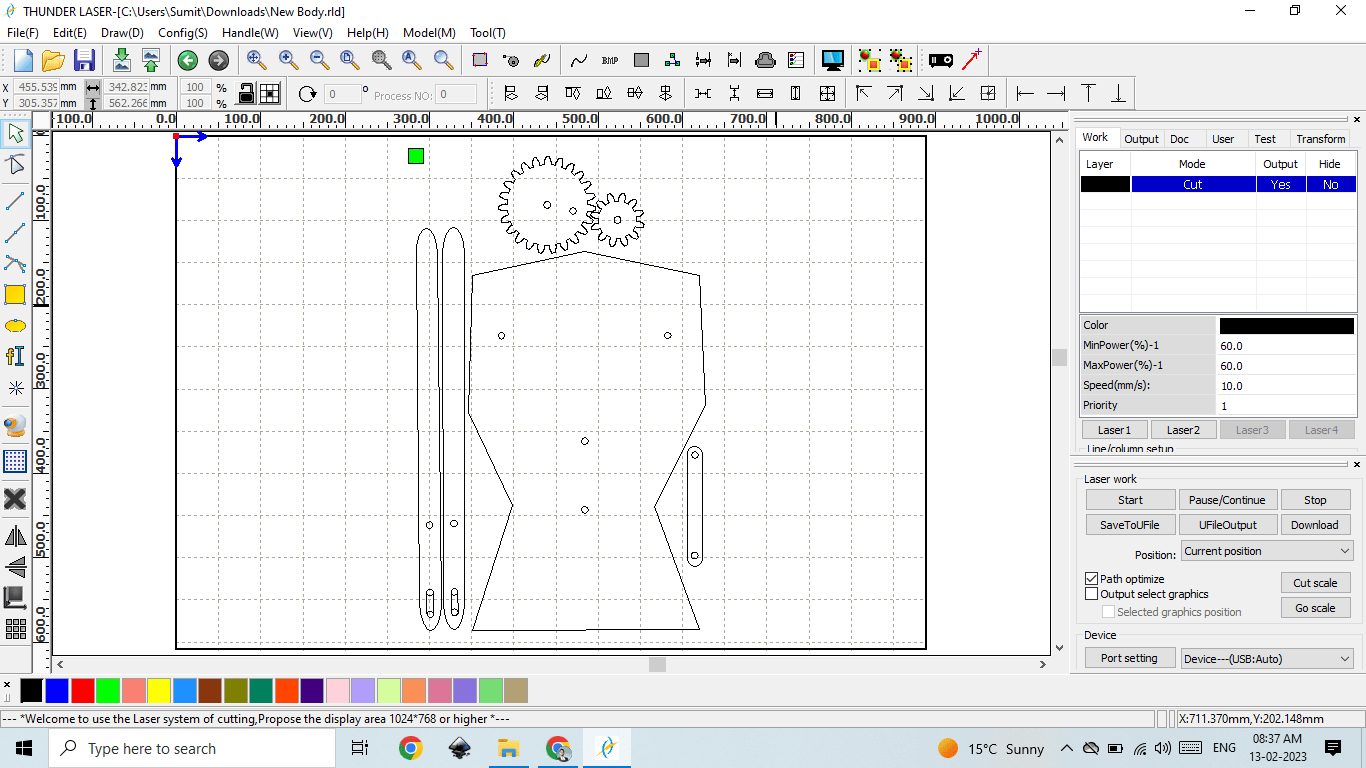The width and height of the screenshot is (1366, 768).
Task: Enable Output select graphics checkbox
Action: click(x=1092, y=594)
